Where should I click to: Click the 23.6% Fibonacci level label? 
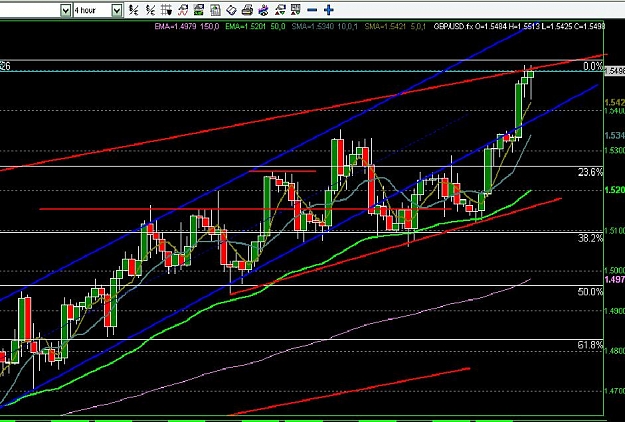[591, 172]
